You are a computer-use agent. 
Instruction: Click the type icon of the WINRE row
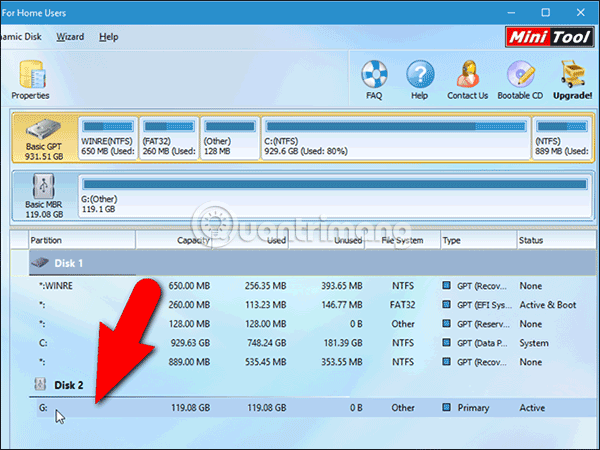446,285
